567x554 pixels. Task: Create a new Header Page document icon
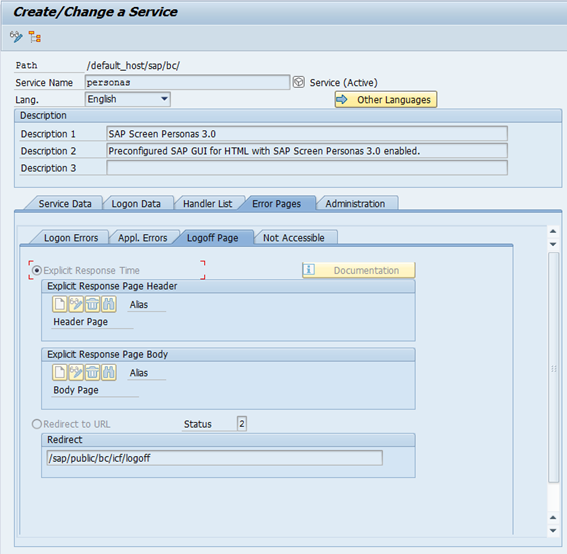click(60, 304)
